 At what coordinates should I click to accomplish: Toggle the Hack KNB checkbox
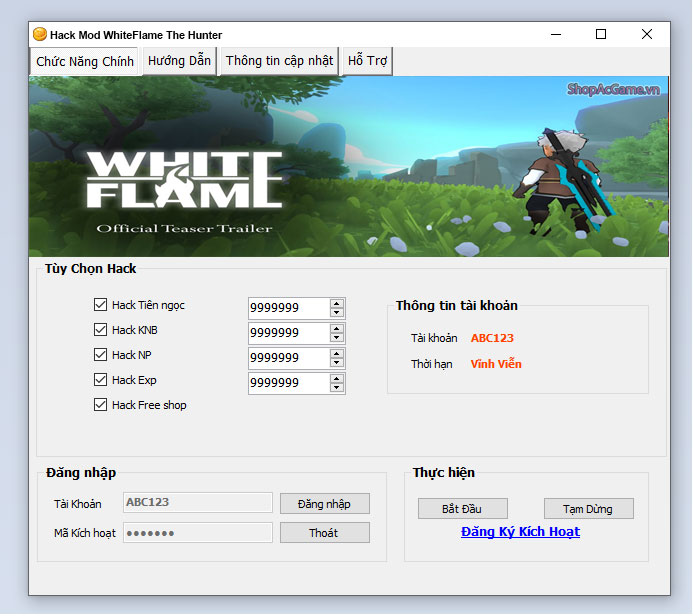100,330
